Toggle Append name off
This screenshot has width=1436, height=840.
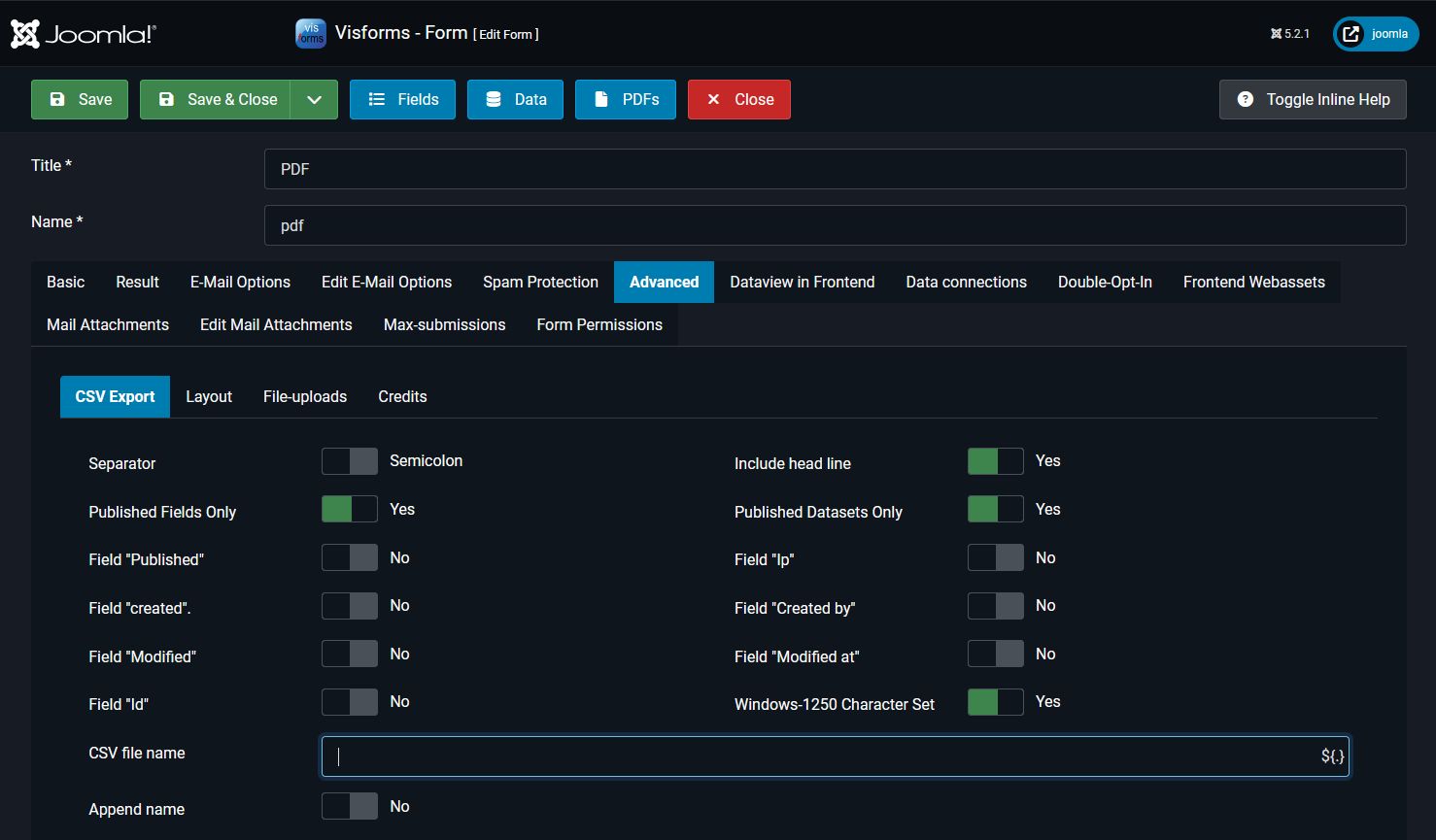[x=349, y=805]
